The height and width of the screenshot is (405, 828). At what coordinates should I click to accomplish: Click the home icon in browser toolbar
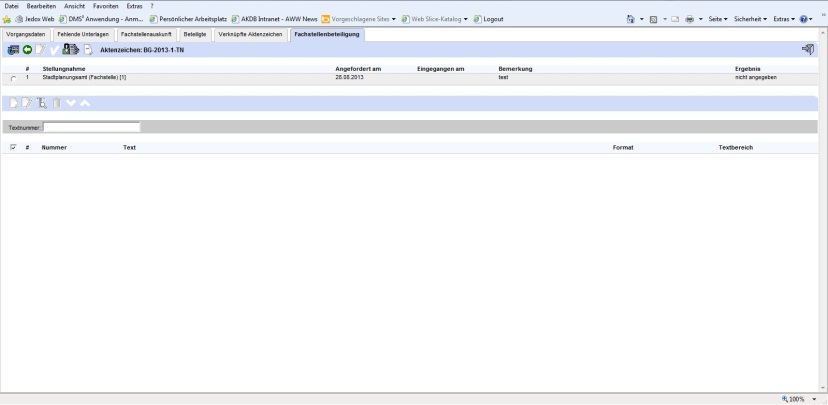tap(631, 19)
